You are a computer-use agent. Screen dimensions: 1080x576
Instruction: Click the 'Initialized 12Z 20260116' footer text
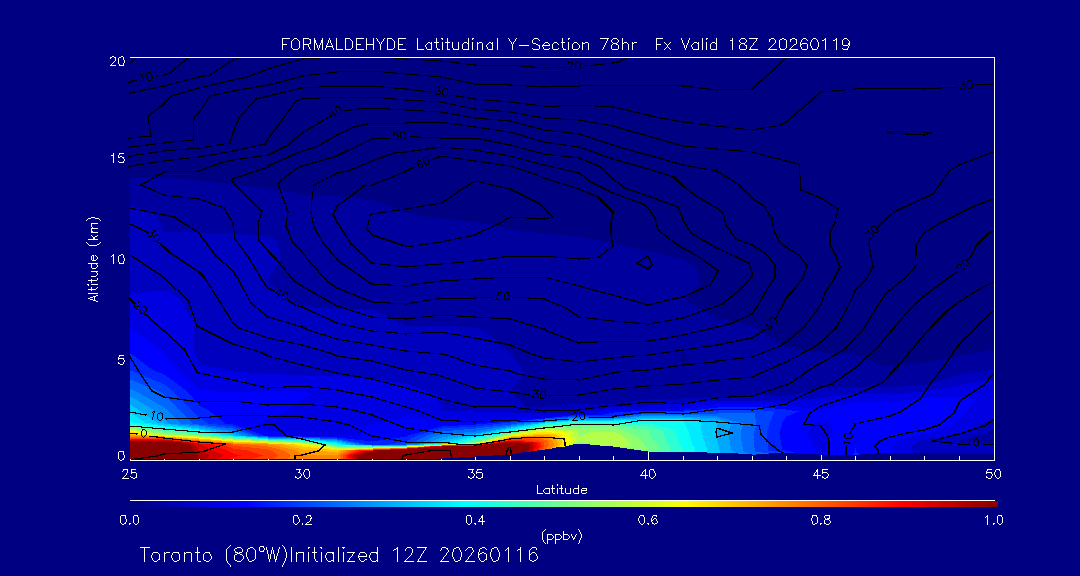point(412,555)
